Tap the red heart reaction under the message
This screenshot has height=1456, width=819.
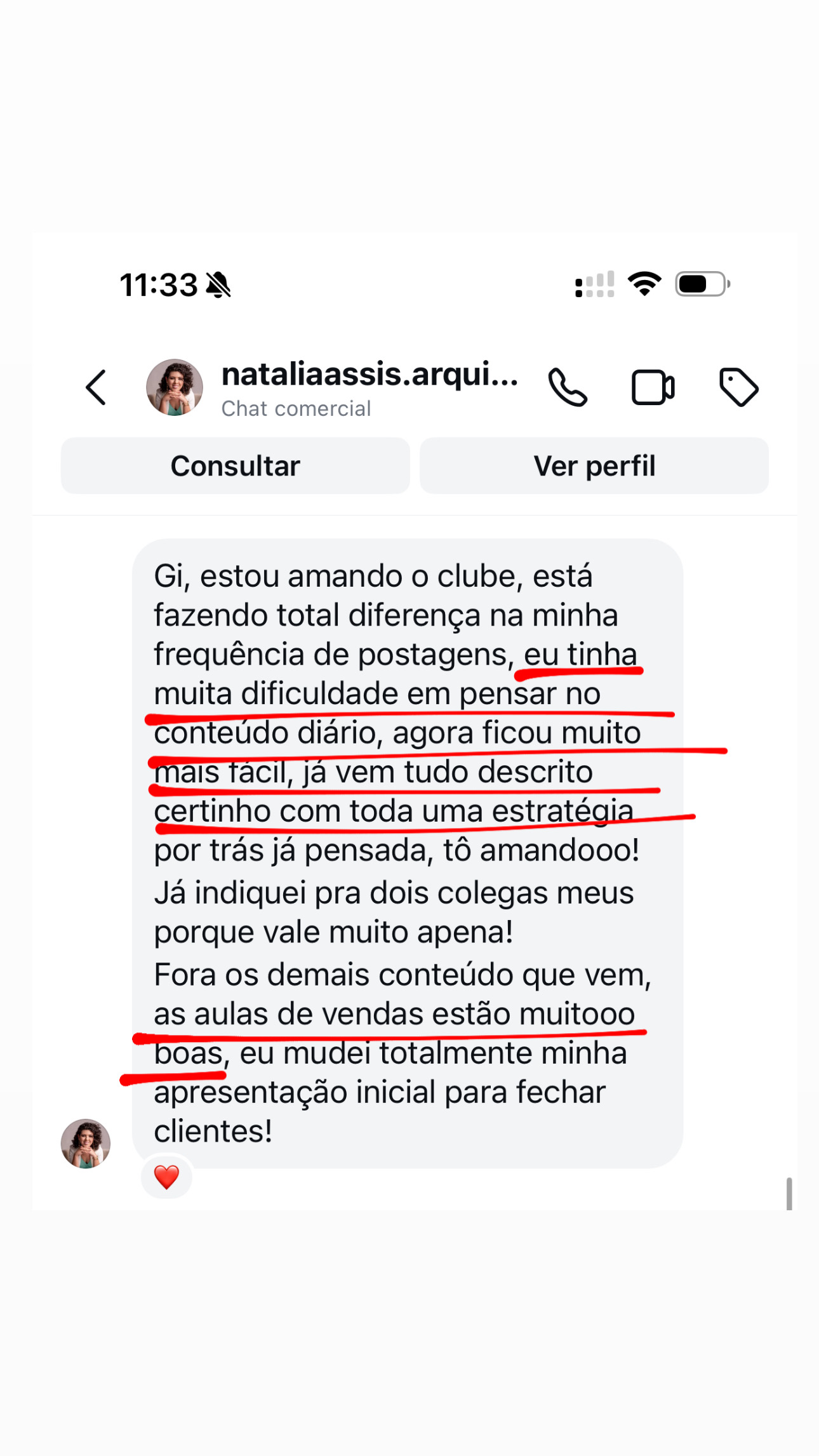tap(166, 1177)
